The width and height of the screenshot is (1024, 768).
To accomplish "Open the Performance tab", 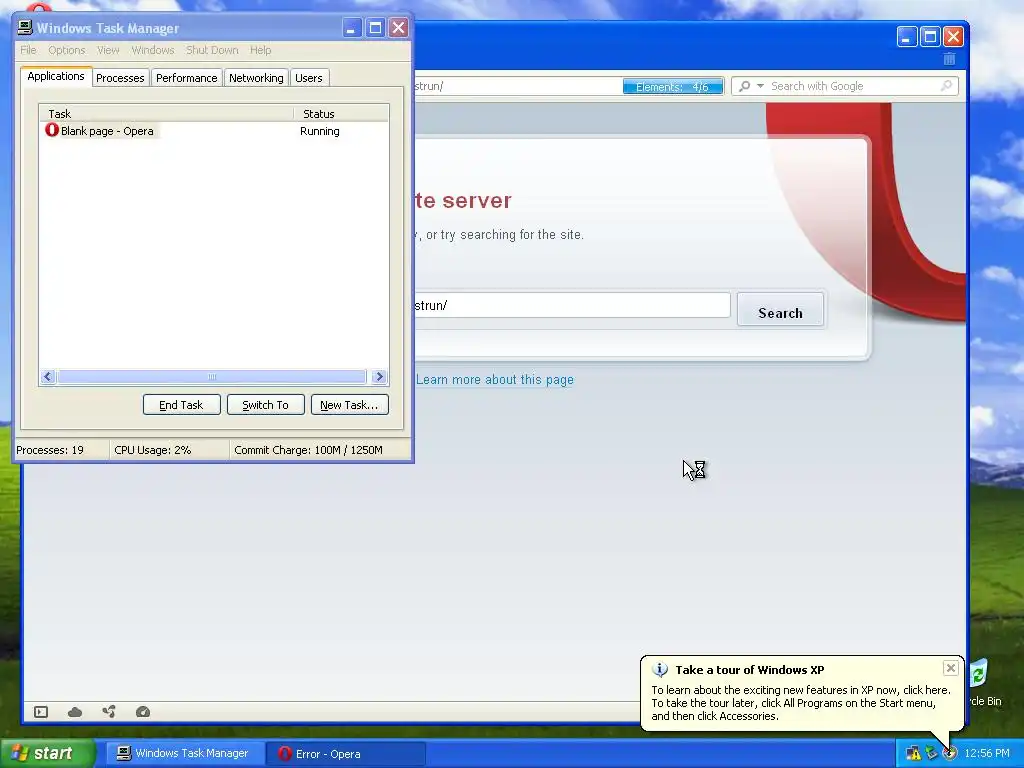I will click(x=186, y=78).
